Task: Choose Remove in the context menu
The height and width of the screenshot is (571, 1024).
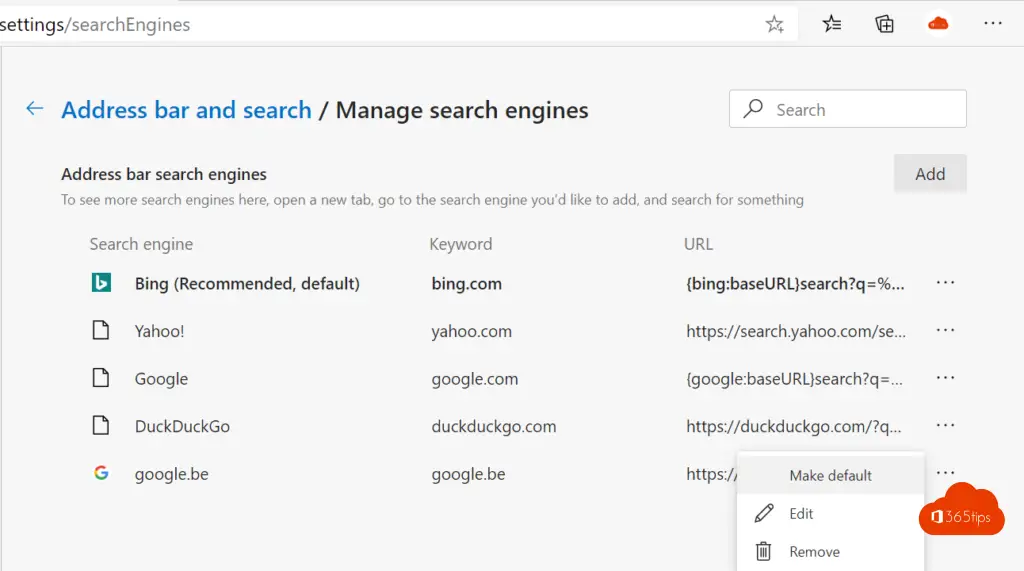Action: pyautogui.click(x=830, y=551)
